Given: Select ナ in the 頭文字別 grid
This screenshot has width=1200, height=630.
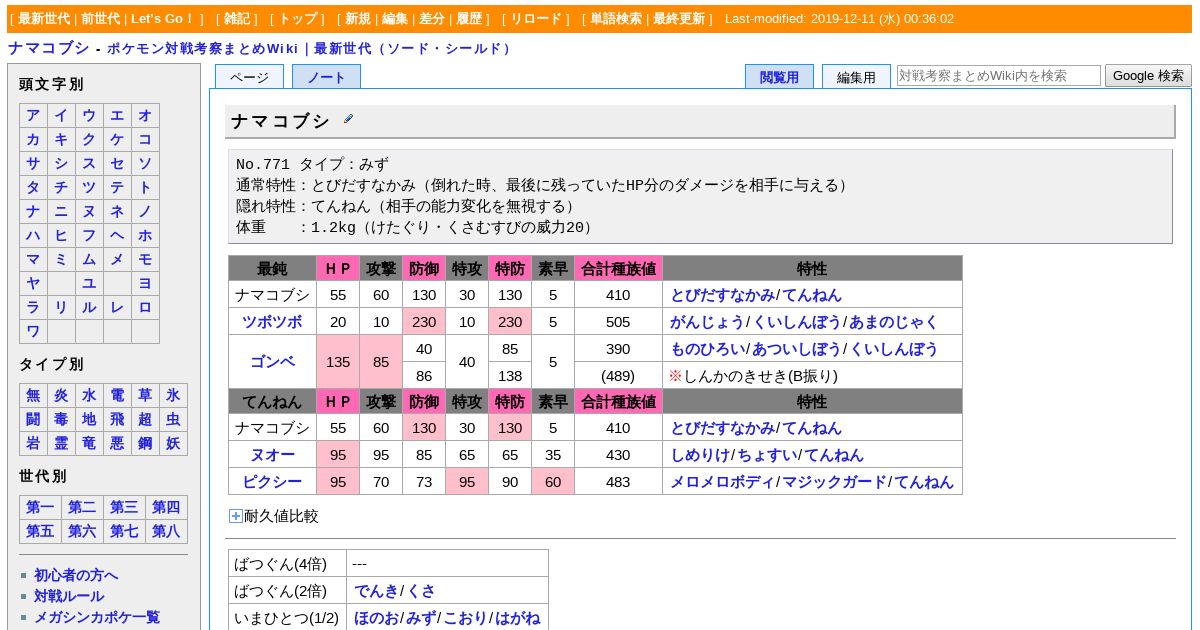Looking at the screenshot, I should 33,211.
